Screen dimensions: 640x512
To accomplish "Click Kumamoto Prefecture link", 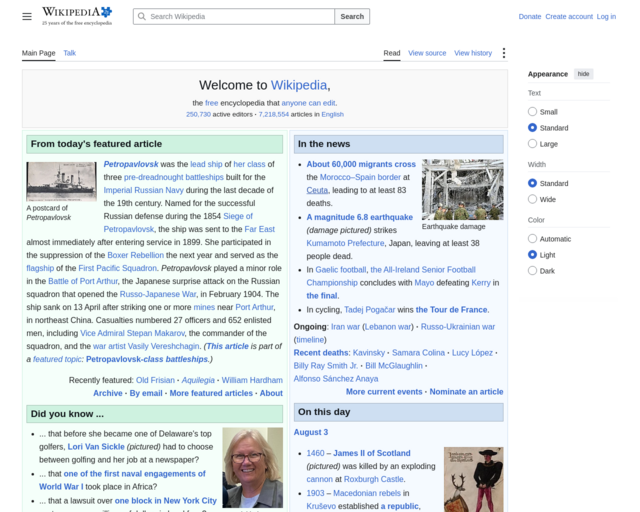I will point(345,243).
